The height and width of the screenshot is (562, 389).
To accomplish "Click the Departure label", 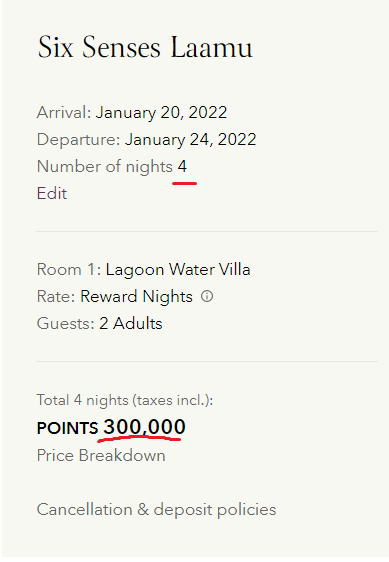I will [79, 140].
